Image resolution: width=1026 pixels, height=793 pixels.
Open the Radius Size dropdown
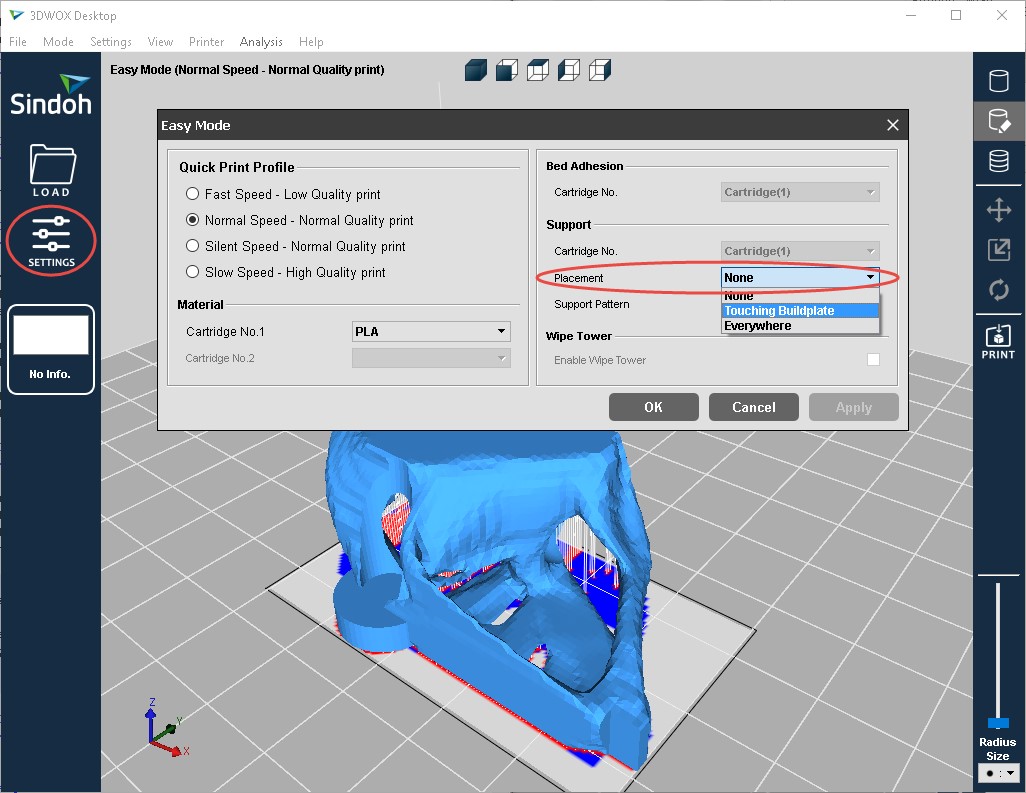coord(999,773)
